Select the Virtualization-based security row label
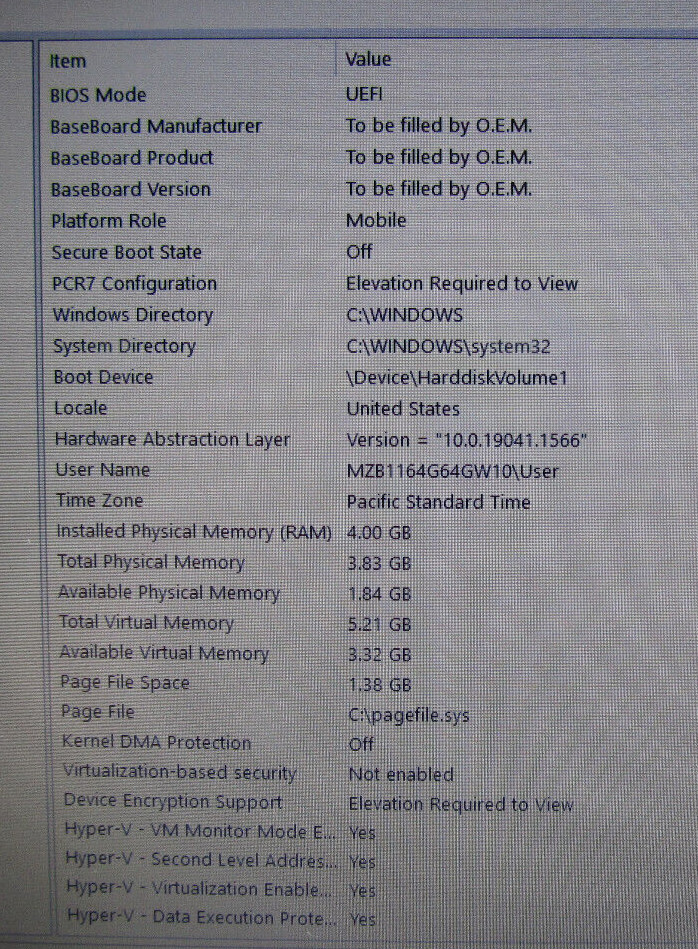This screenshot has height=949, width=698. coord(180,772)
